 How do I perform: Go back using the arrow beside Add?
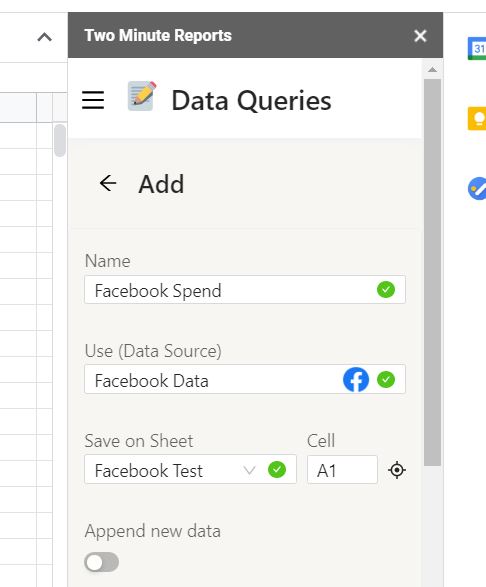coord(108,183)
